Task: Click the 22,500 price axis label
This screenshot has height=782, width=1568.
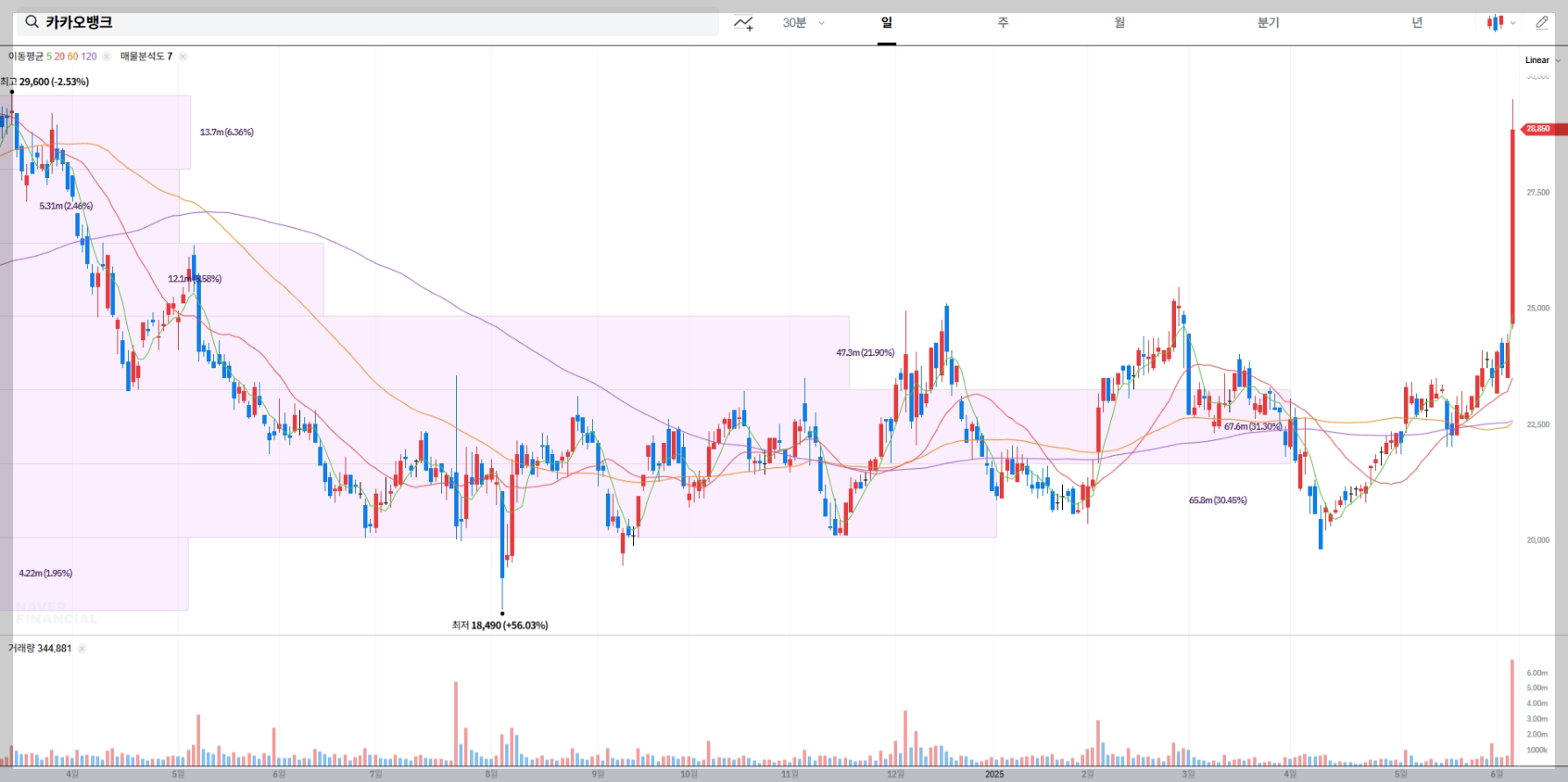Action: [1538, 424]
